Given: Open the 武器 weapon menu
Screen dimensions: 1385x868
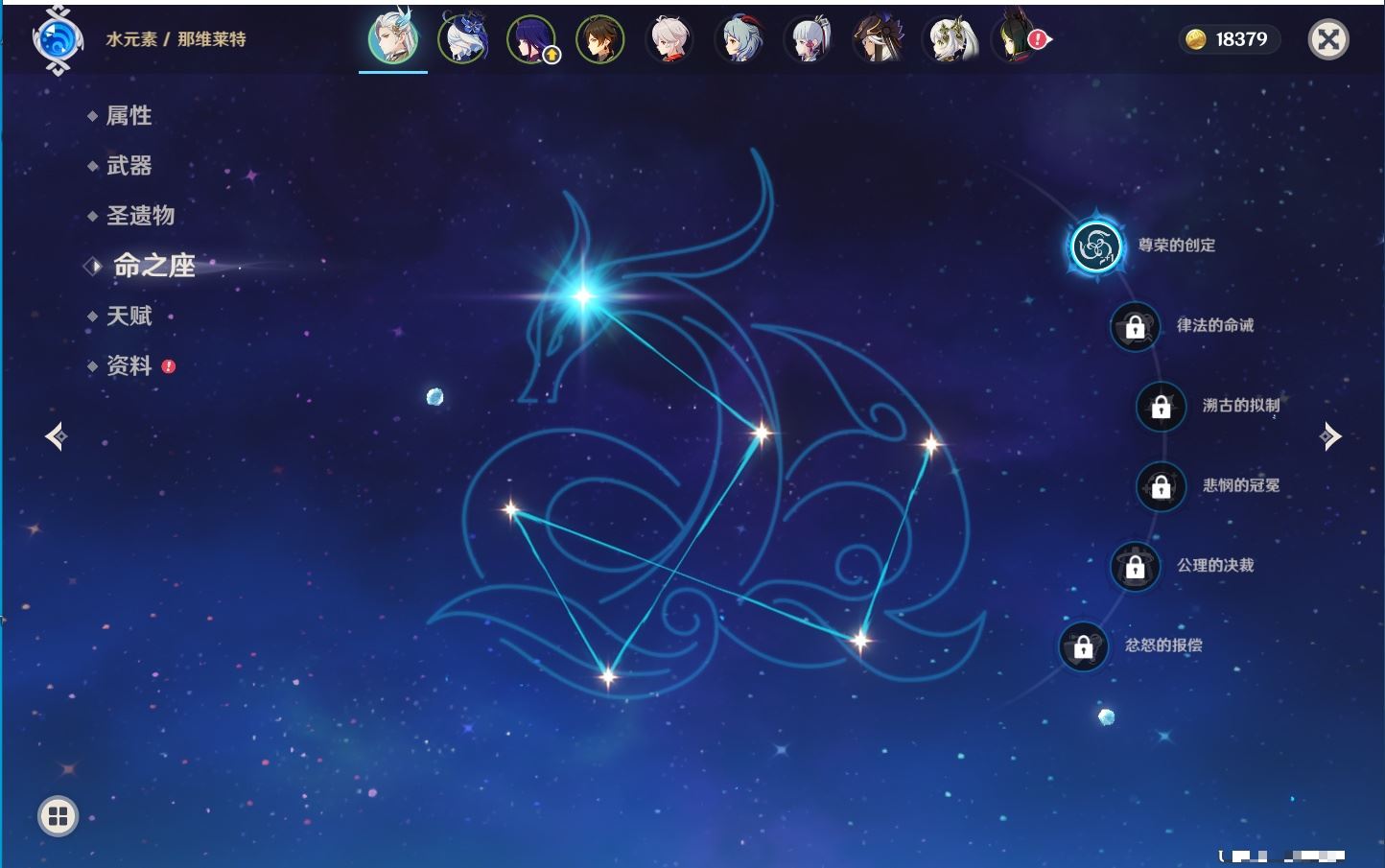Looking at the screenshot, I should [x=129, y=166].
